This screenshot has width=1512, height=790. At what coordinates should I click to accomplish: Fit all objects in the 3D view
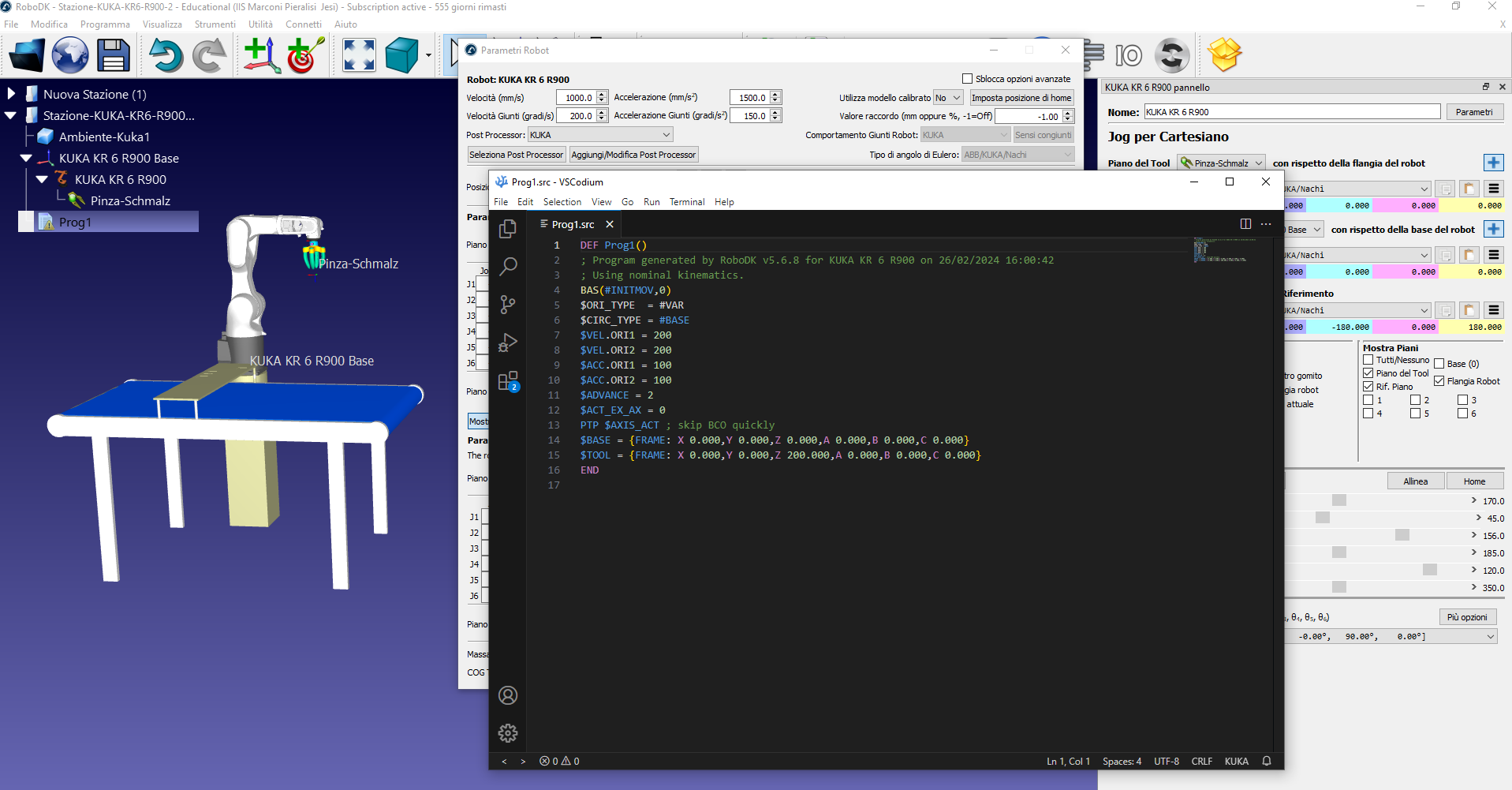pos(359,55)
